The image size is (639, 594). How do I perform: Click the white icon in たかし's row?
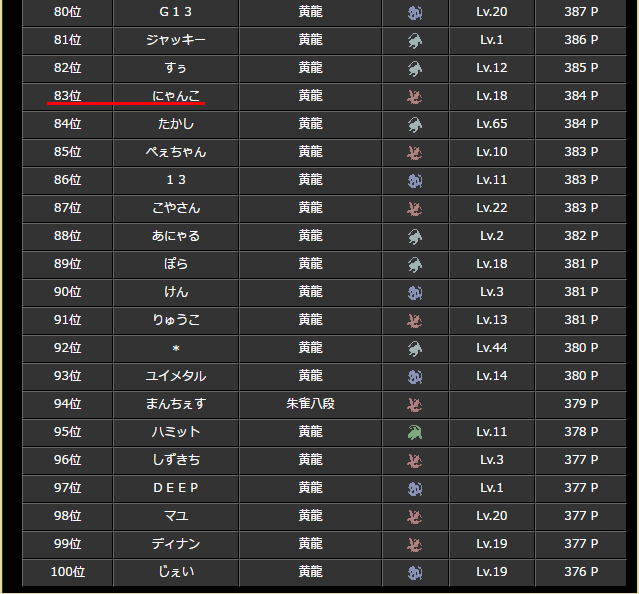pos(414,125)
